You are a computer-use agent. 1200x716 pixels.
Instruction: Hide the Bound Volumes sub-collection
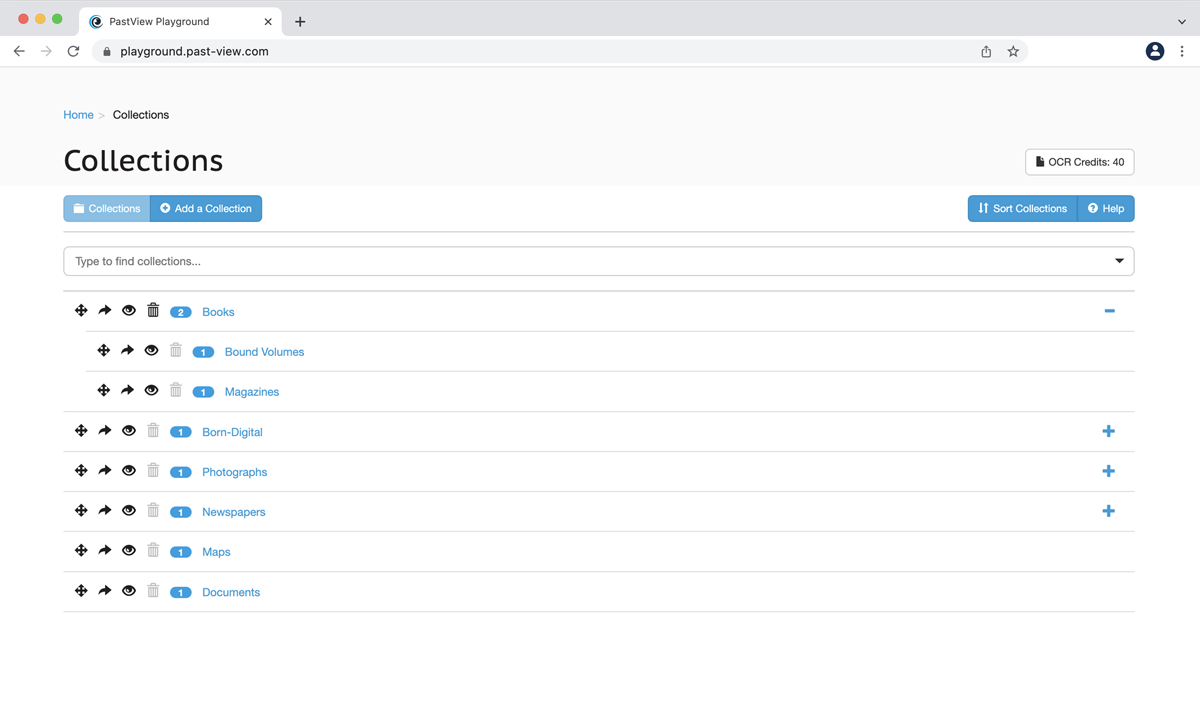point(151,351)
